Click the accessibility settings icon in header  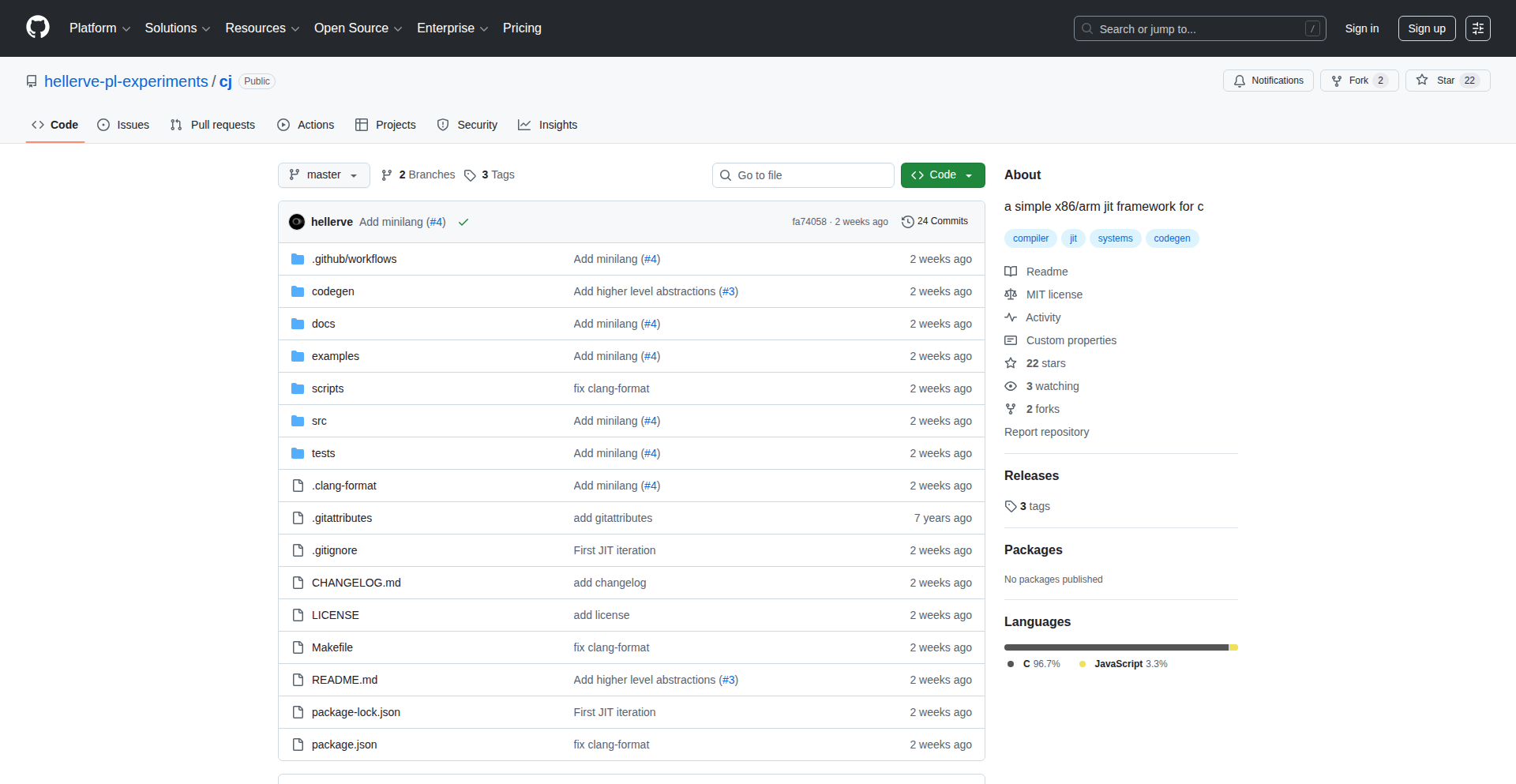tap(1477, 28)
